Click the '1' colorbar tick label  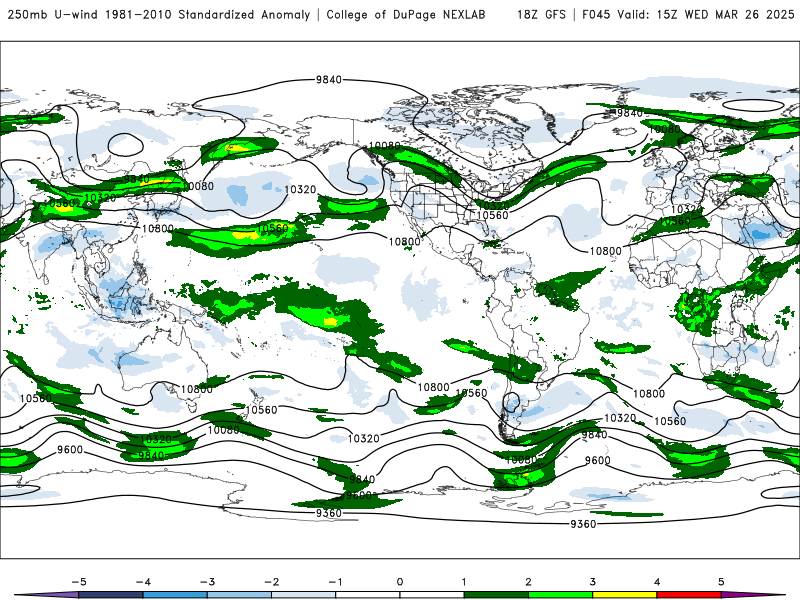464,582
